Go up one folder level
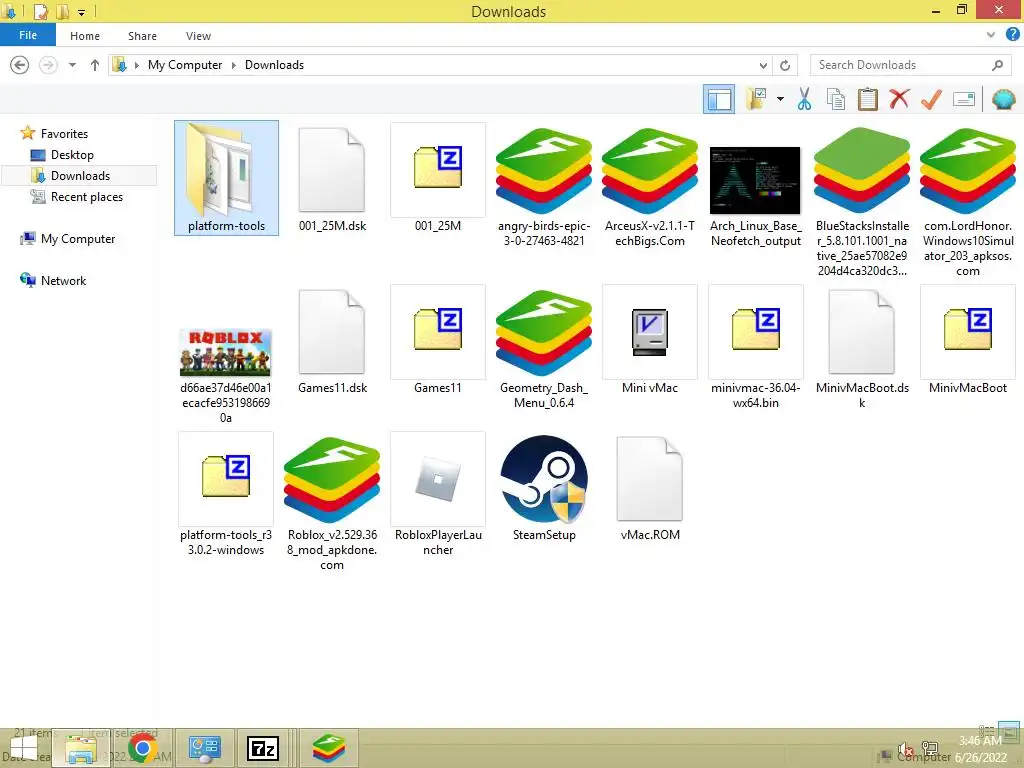The width and height of the screenshot is (1024, 768). pyautogui.click(x=95, y=65)
